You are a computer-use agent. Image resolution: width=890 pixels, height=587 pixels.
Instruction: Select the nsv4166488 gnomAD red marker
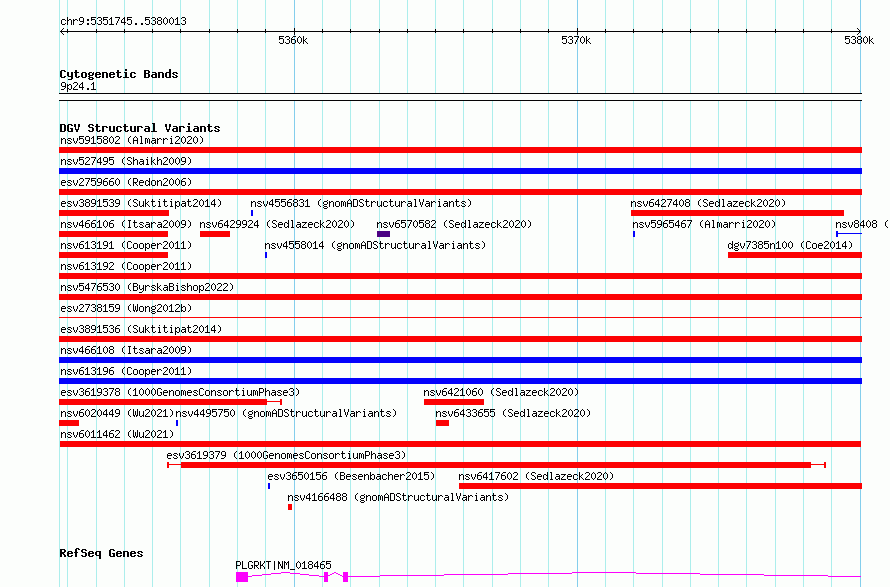tap(290, 507)
